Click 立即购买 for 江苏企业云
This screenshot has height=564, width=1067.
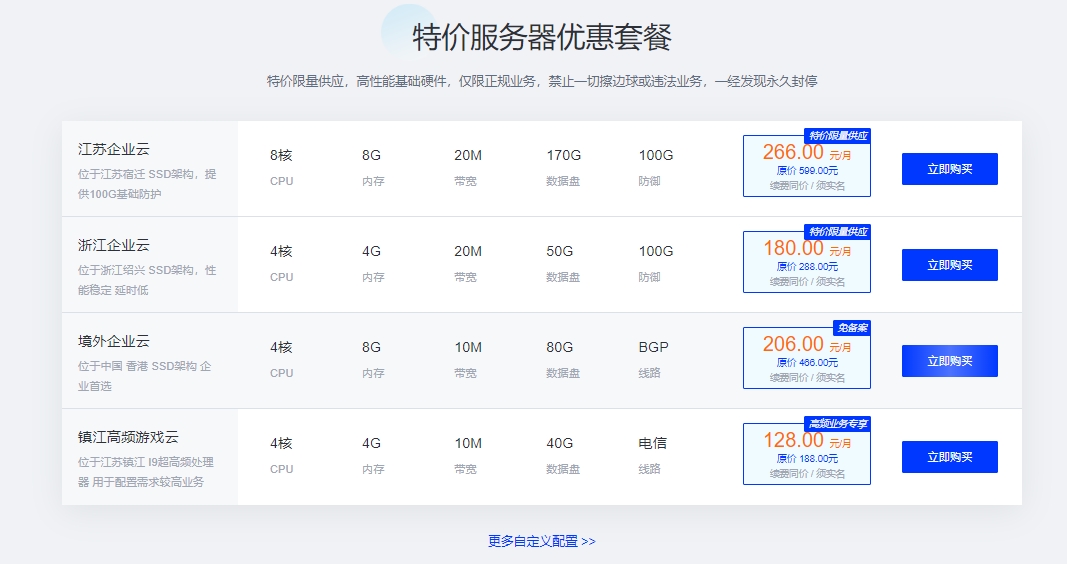(949, 169)
